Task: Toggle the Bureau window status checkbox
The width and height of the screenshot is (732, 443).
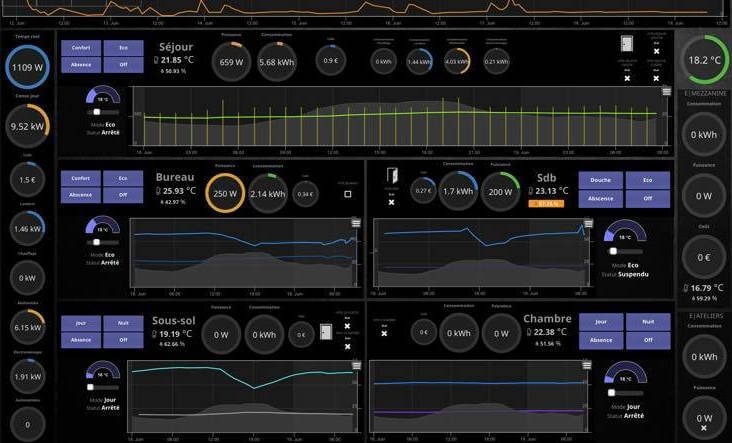Action: [347, 194]
